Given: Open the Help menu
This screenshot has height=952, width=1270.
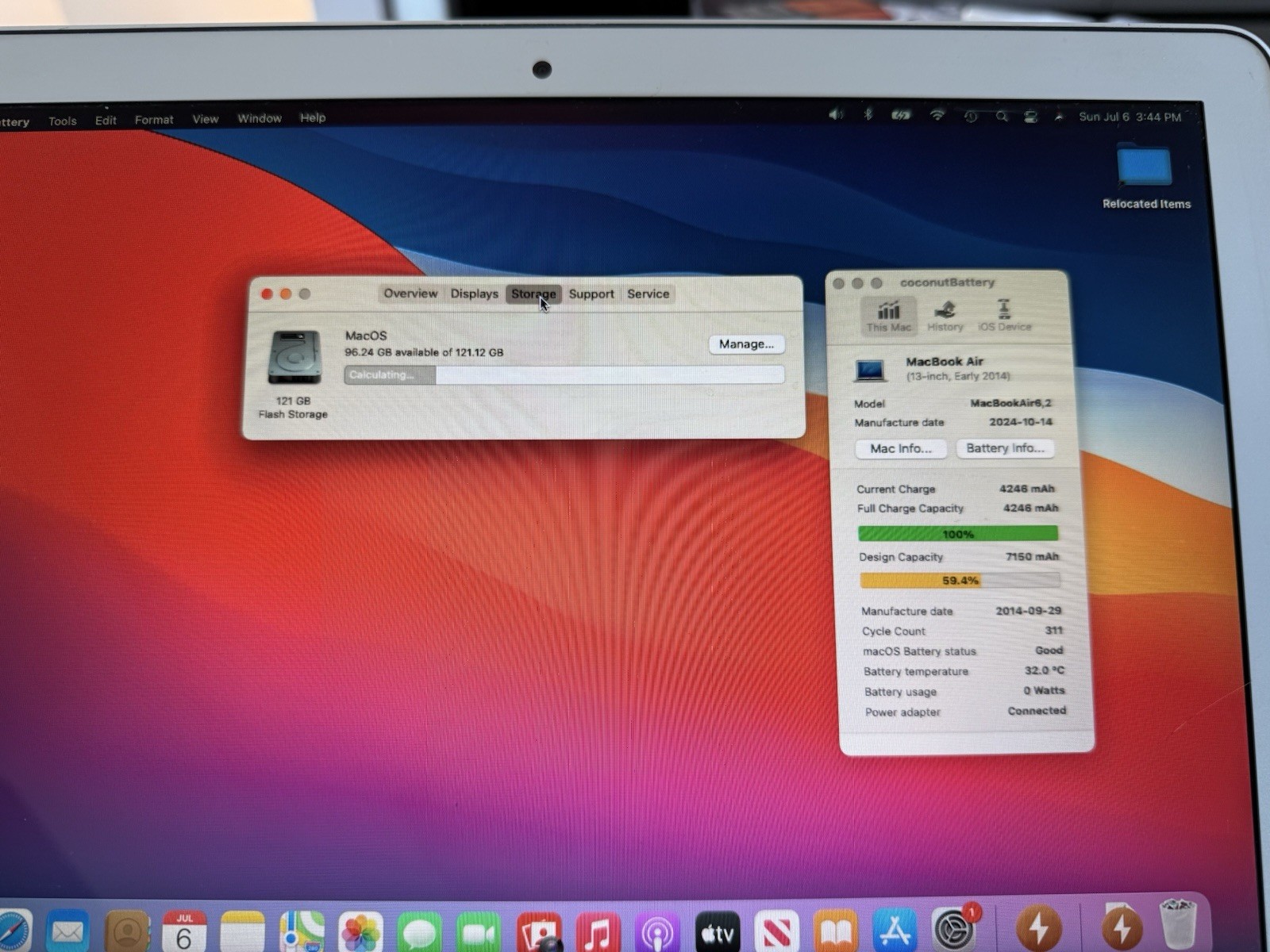Looking at the screenshot, I should pyautogui.click(x=313, y=117).
